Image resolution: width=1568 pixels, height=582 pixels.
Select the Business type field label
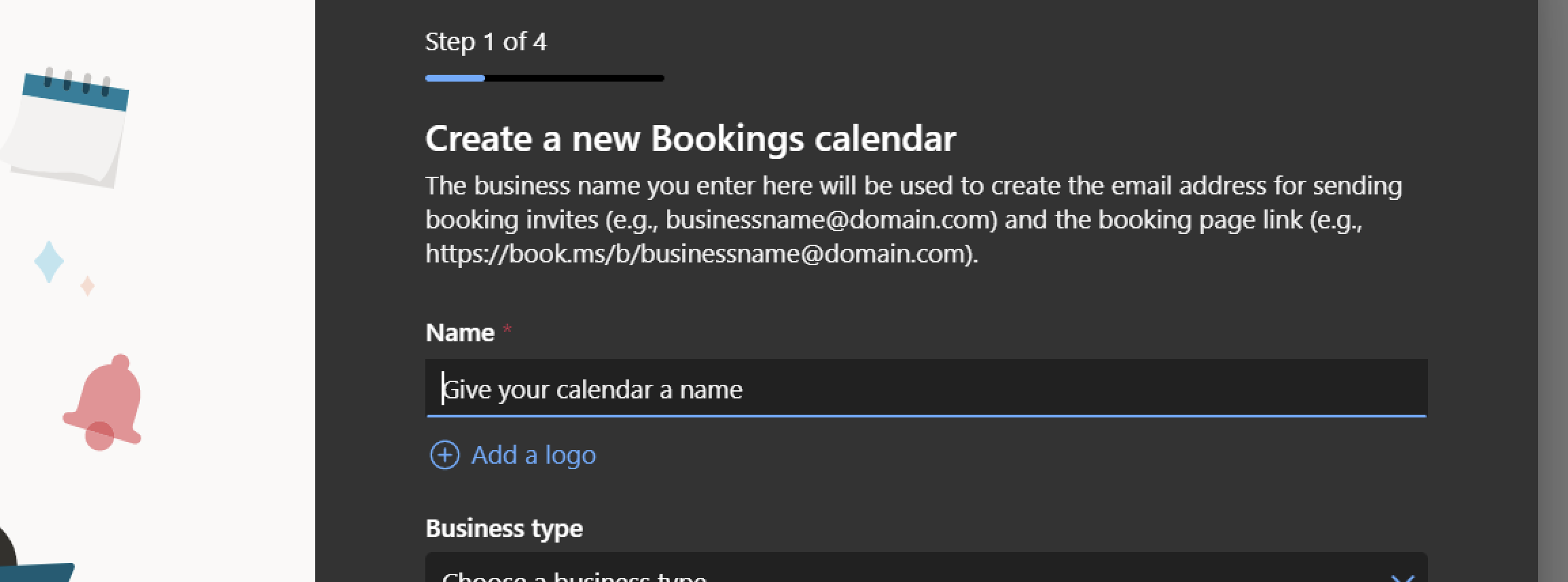[504, 528]
